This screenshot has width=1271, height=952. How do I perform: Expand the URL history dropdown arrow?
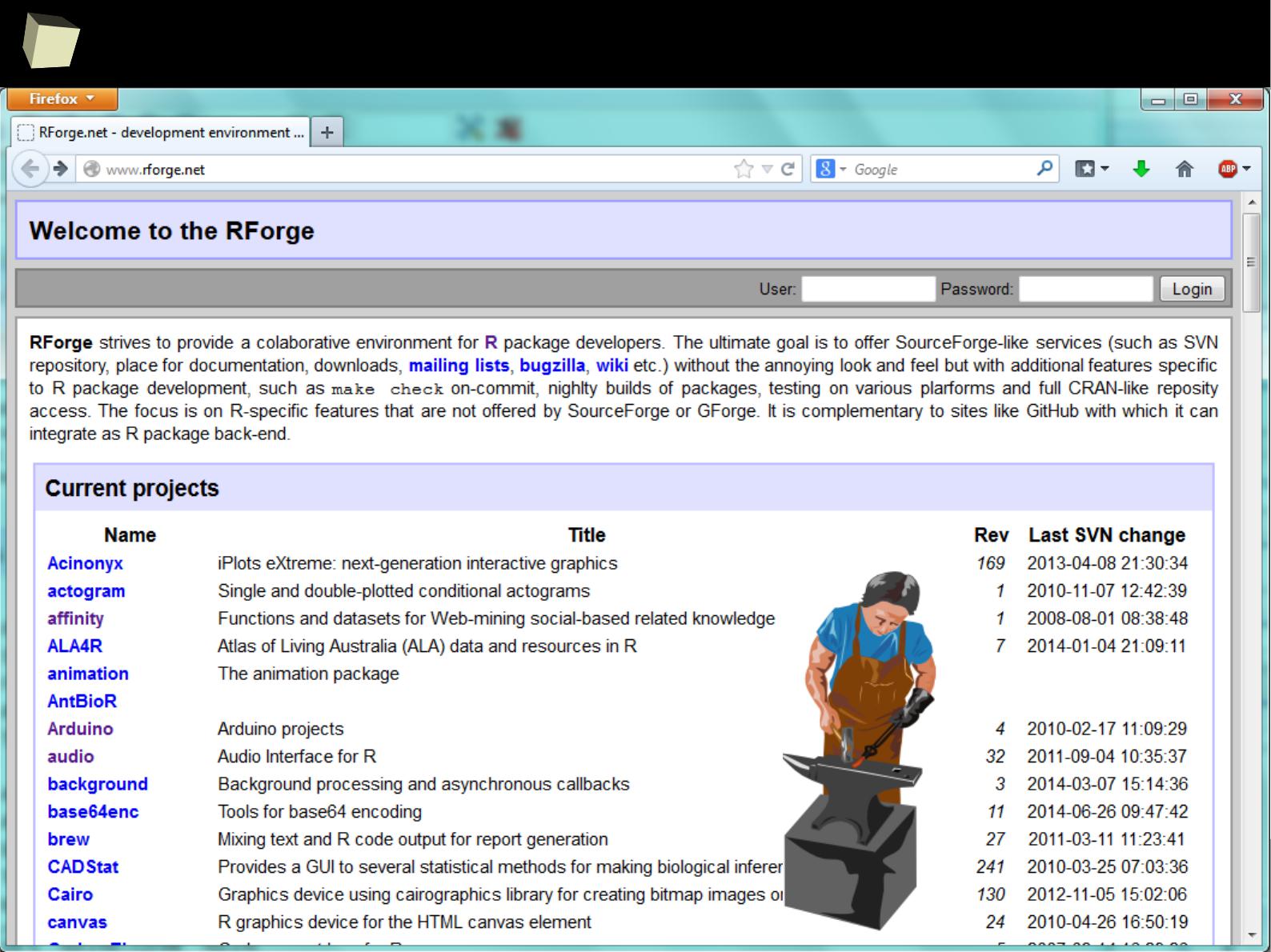pyautogui.click(x=767, y=169)
